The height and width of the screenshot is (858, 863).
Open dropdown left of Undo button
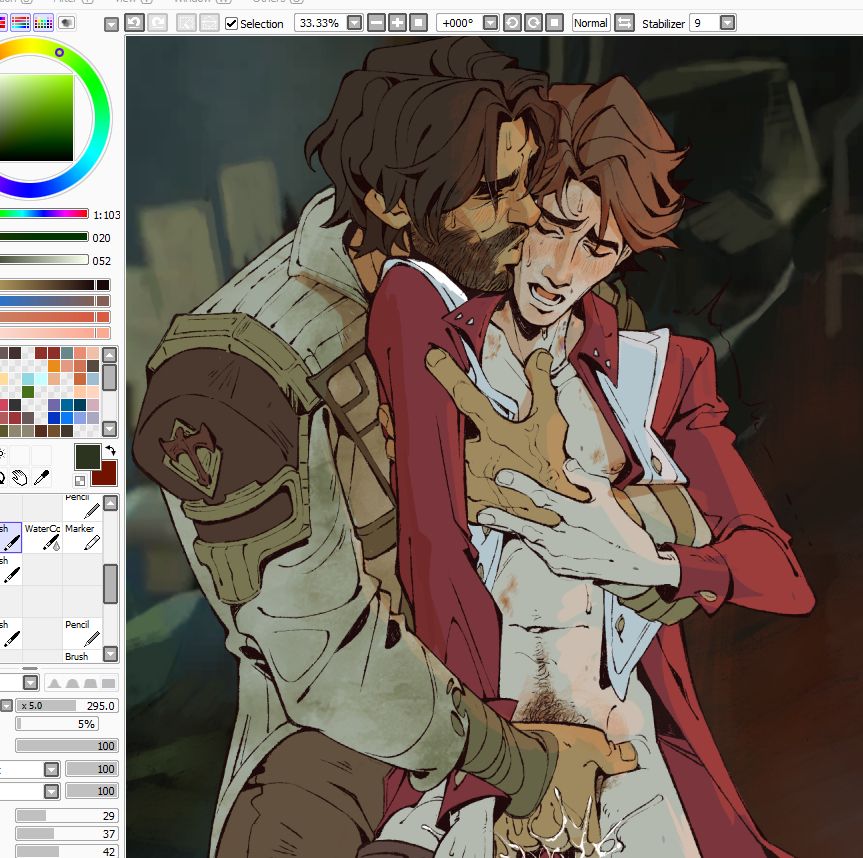pyautogui.click(x=111, y=24)
